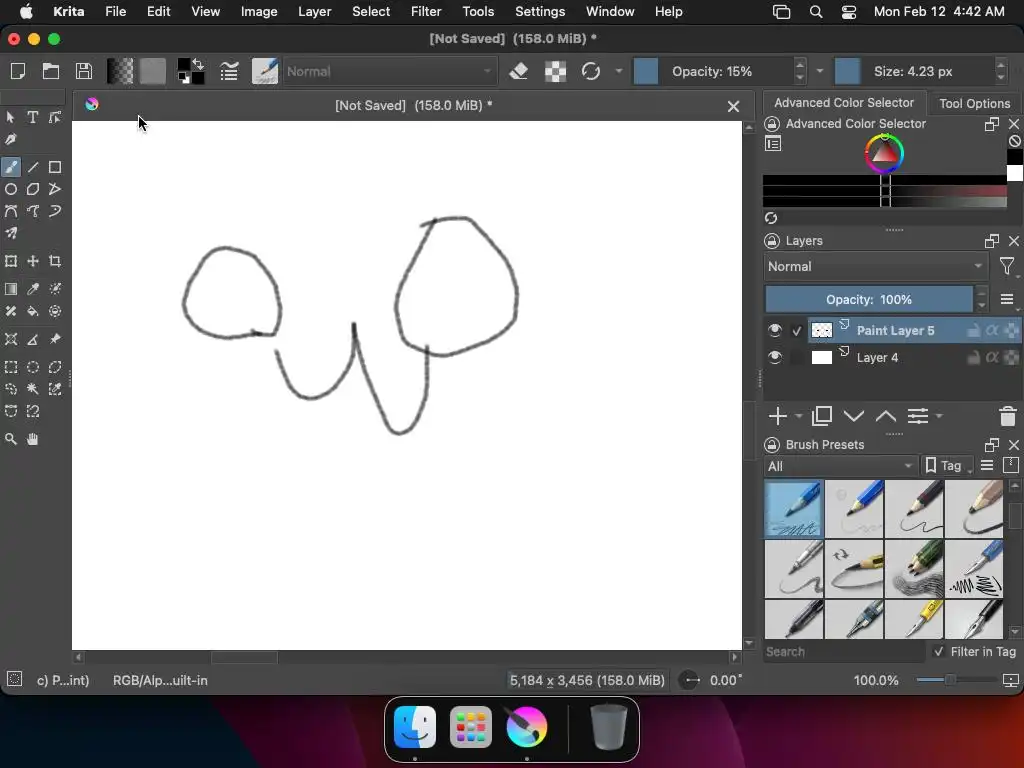Open the Layers blending mode dropdown

[x=875, y=266]
